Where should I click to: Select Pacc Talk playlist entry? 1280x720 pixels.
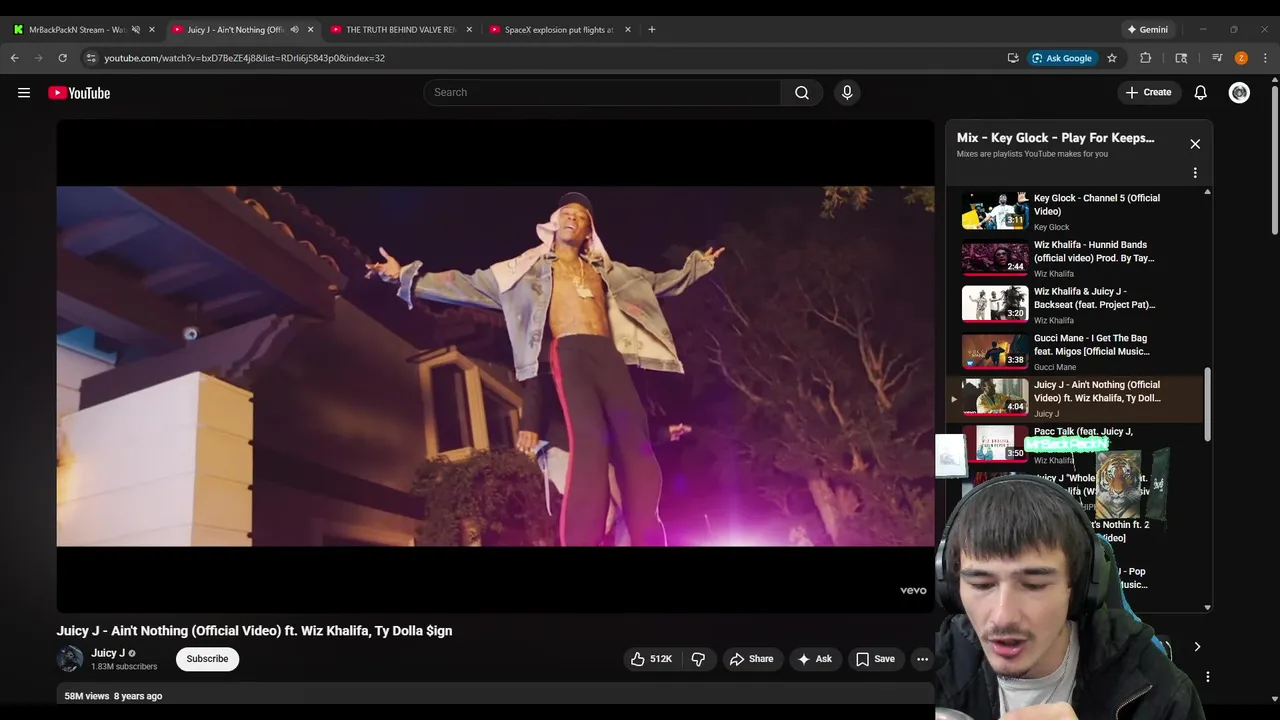[x=1075, y=444]
